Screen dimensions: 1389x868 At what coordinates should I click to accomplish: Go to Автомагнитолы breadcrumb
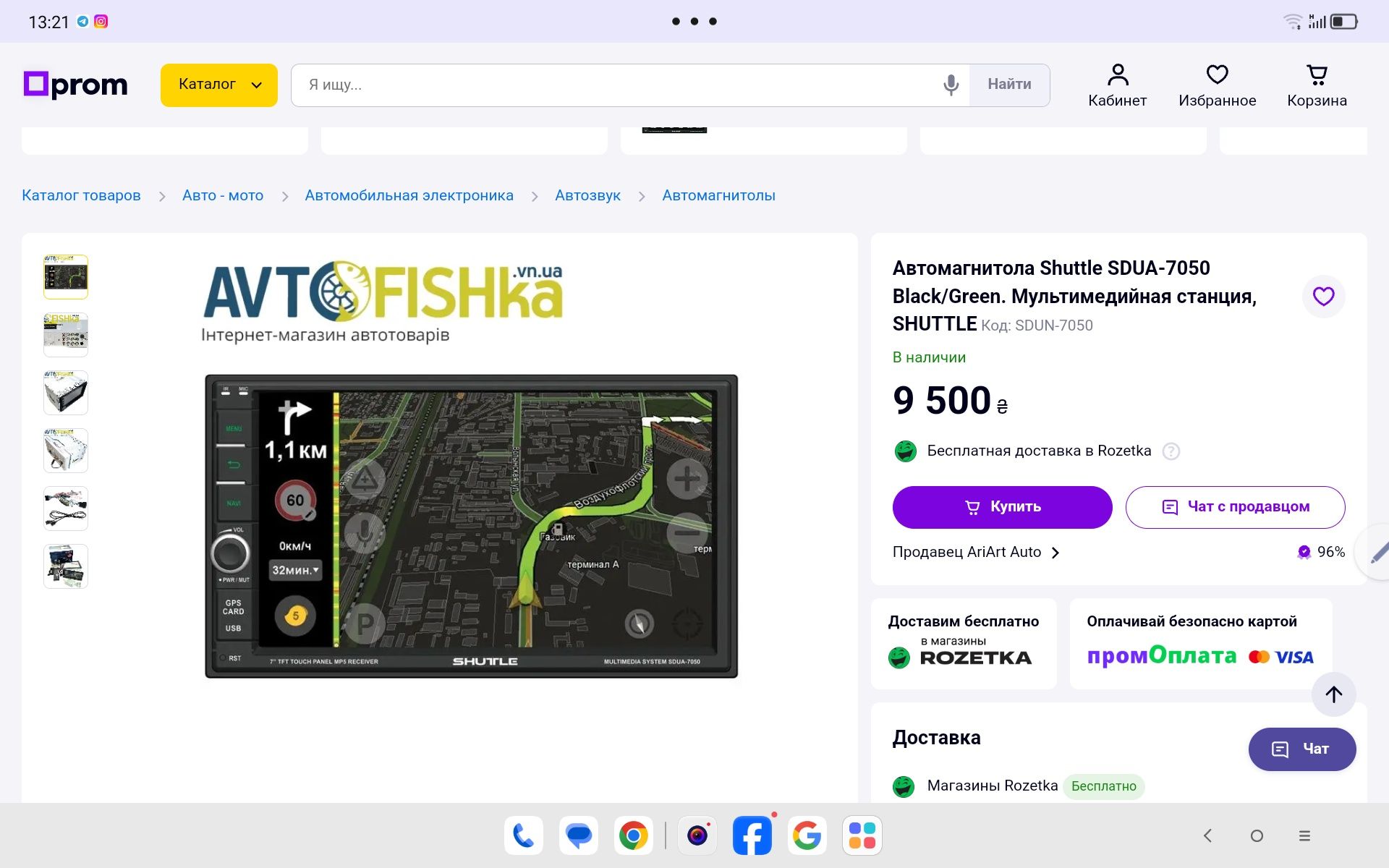tap(718, 195)
